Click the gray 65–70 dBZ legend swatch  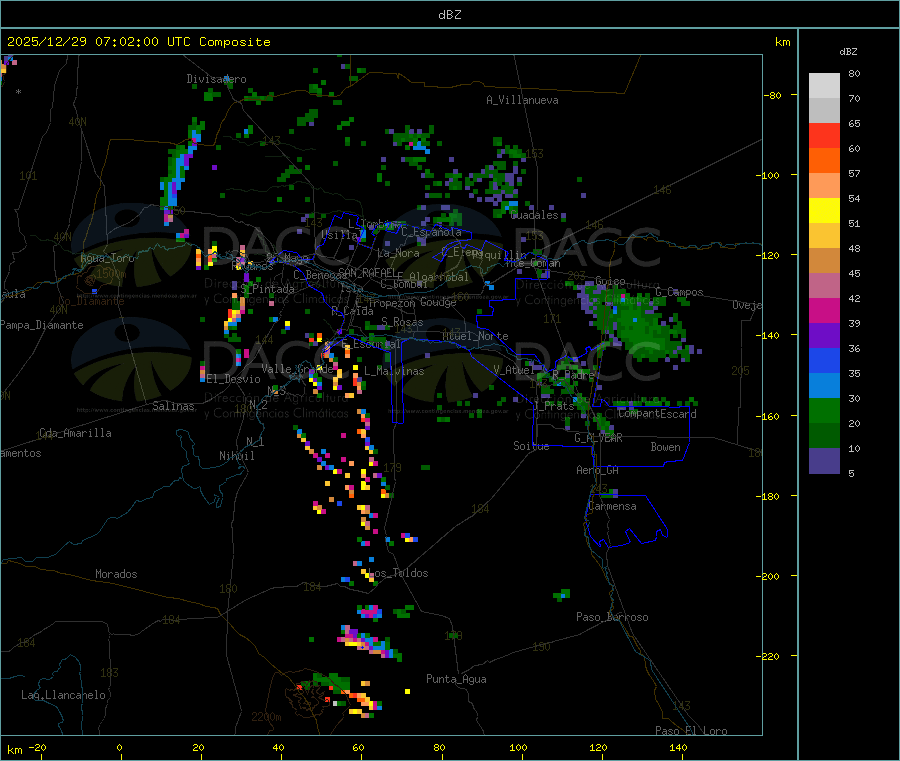[824, 111]
